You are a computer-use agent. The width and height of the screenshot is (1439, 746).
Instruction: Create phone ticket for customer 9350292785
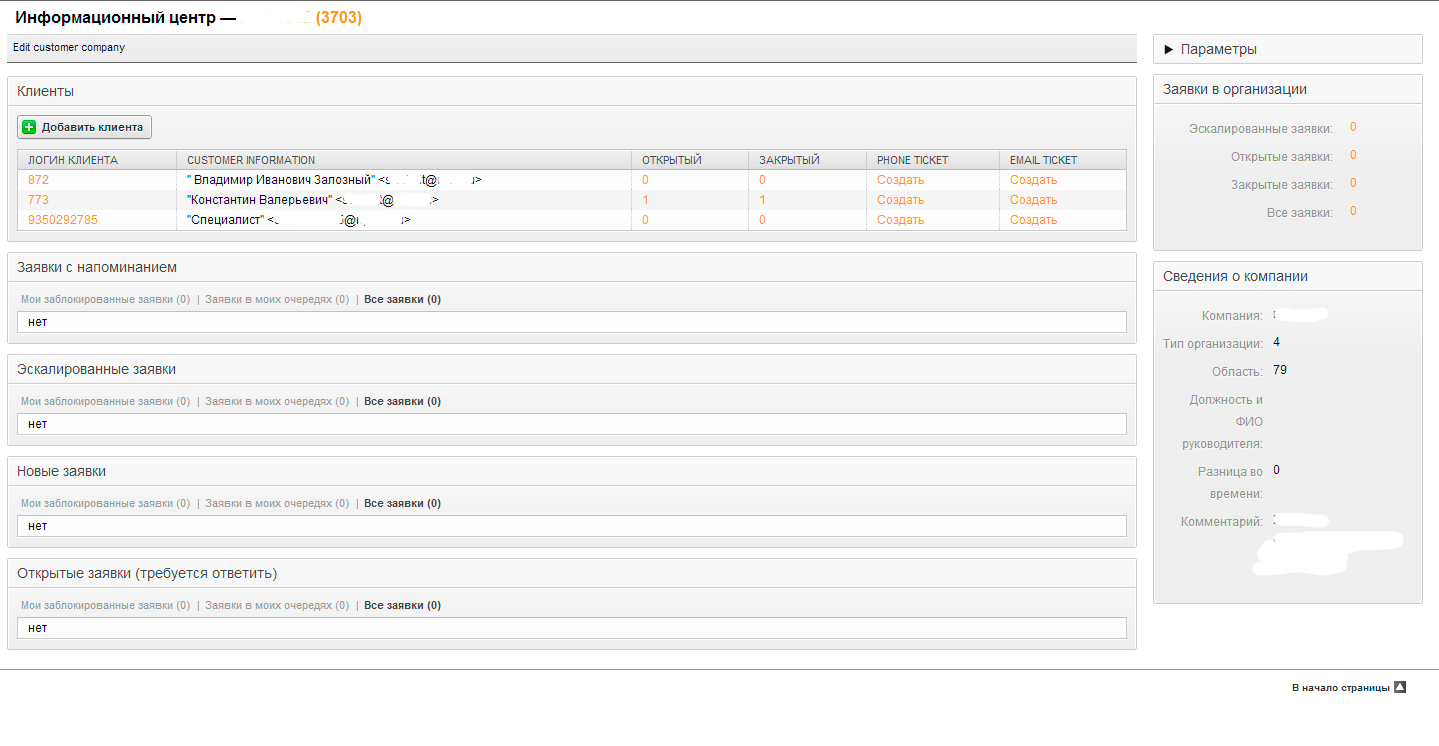[x=900, y=220]
